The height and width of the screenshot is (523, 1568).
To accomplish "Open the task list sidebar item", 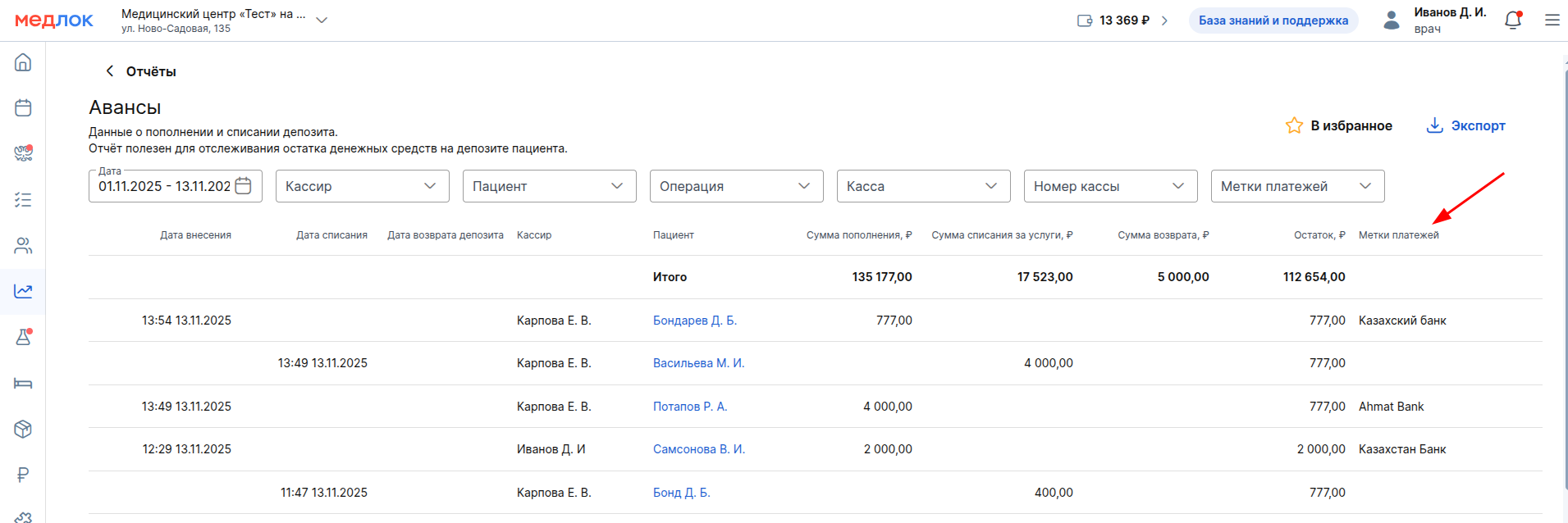I will tap(23, 200).
